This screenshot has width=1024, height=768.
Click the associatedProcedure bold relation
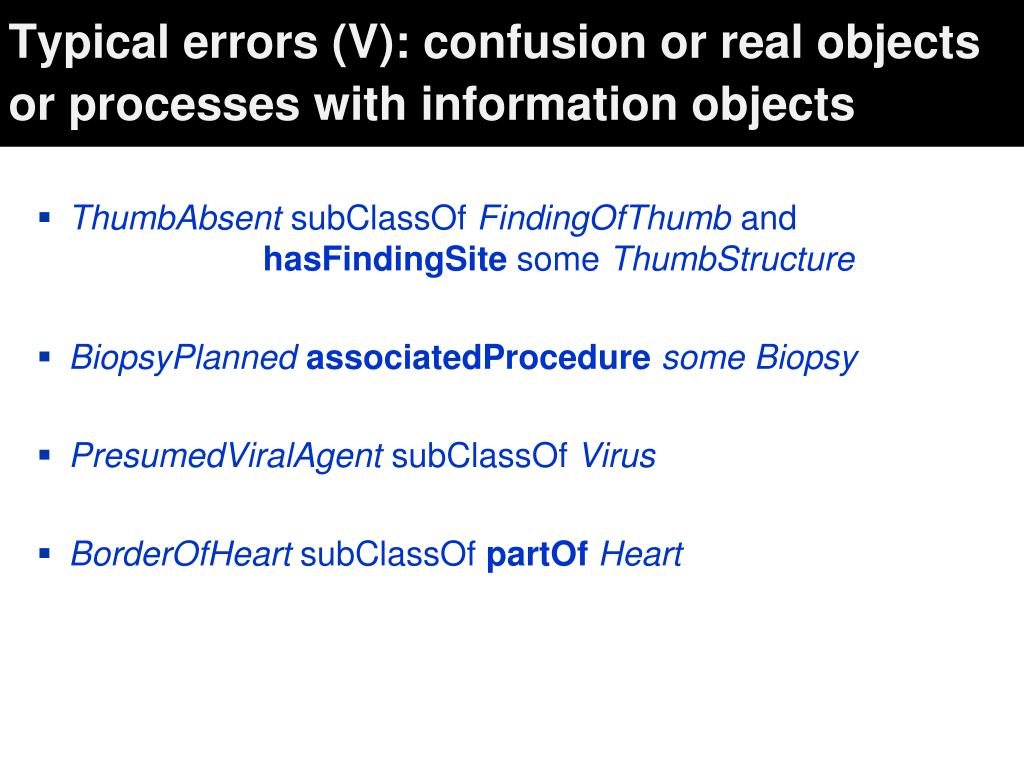[x=478, y=357]
